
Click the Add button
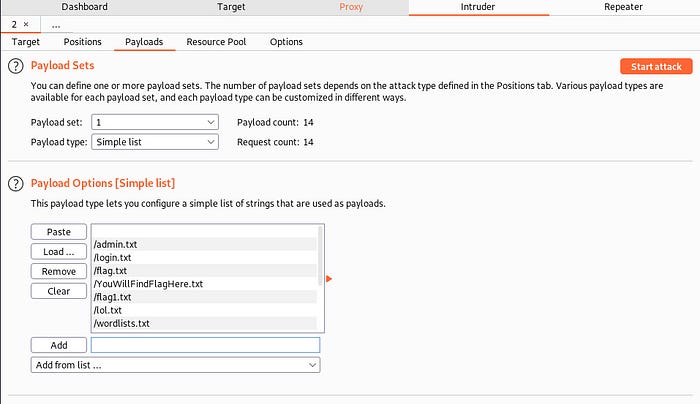tap(58, 345)
